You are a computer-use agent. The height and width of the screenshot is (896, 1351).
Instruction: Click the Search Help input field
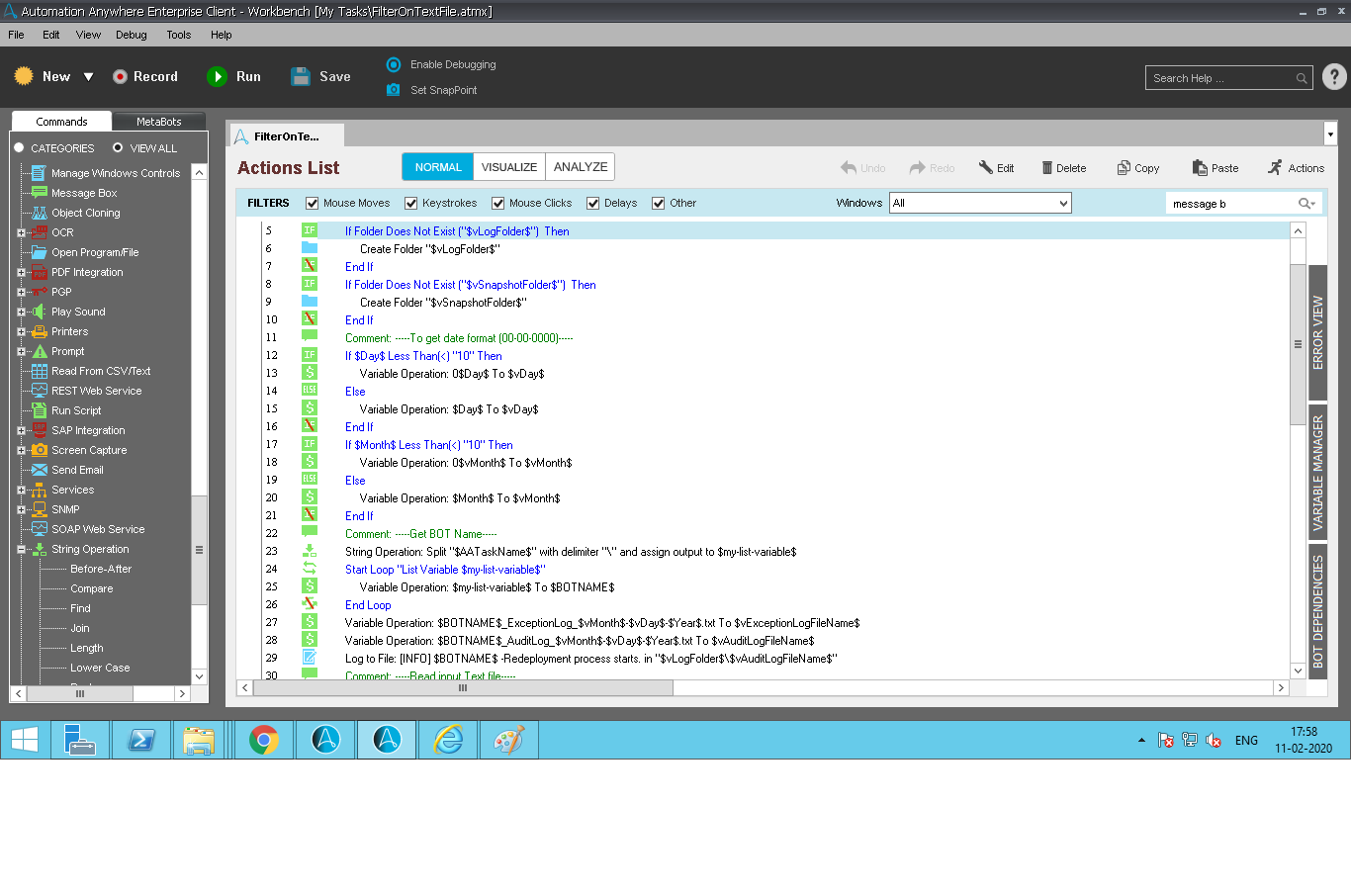click(1221, 78)
